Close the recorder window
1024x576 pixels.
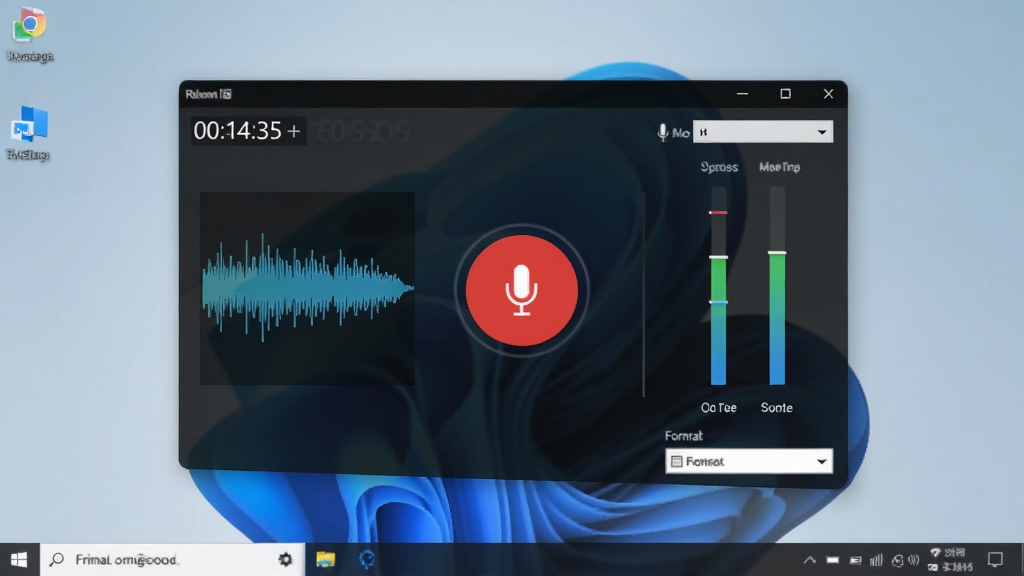828,94
